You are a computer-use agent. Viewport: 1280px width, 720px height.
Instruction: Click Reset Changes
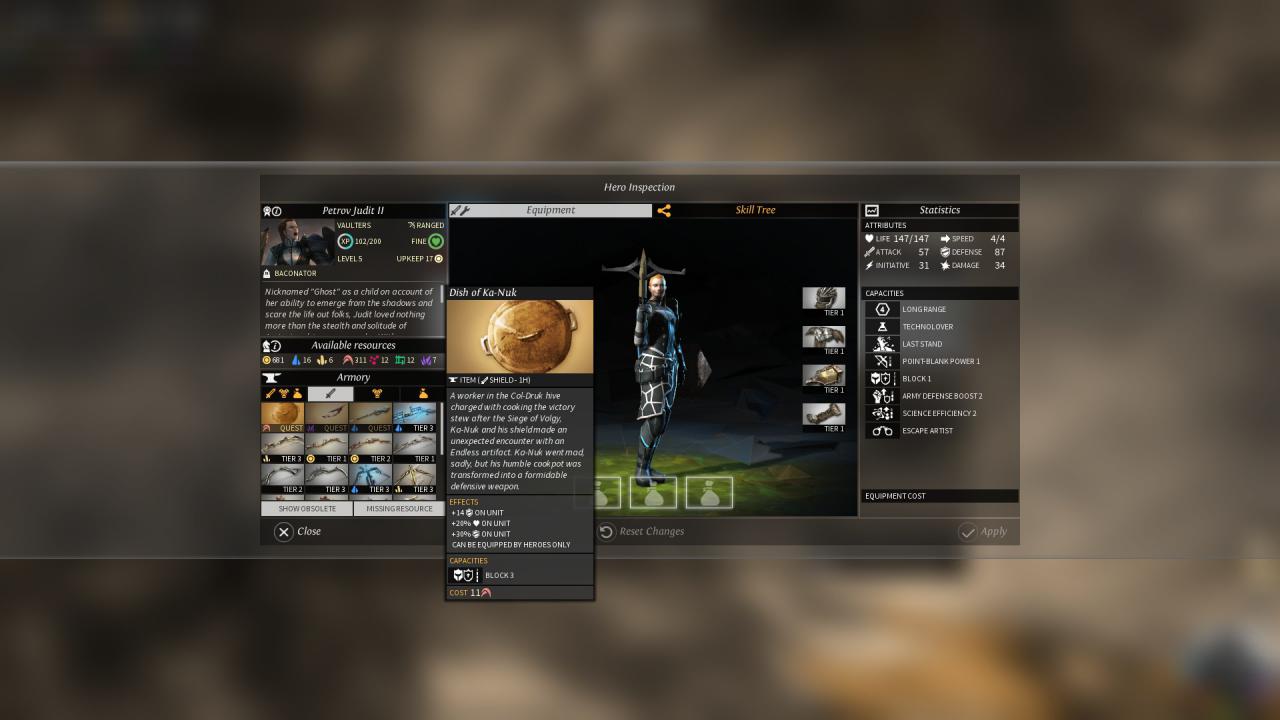pos(641,531)
